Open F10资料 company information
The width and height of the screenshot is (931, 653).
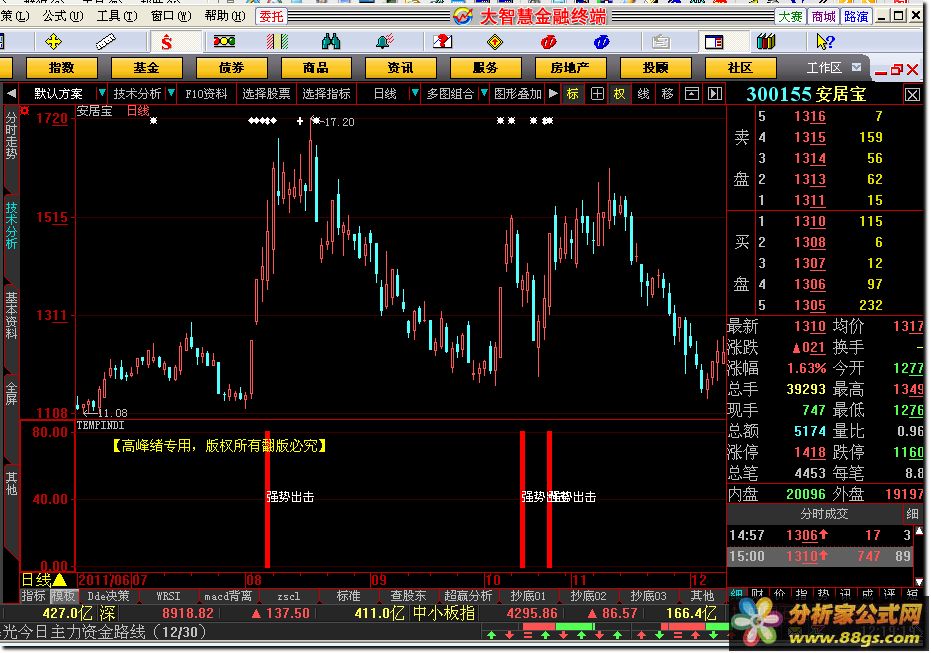click(x=206, y=93)
